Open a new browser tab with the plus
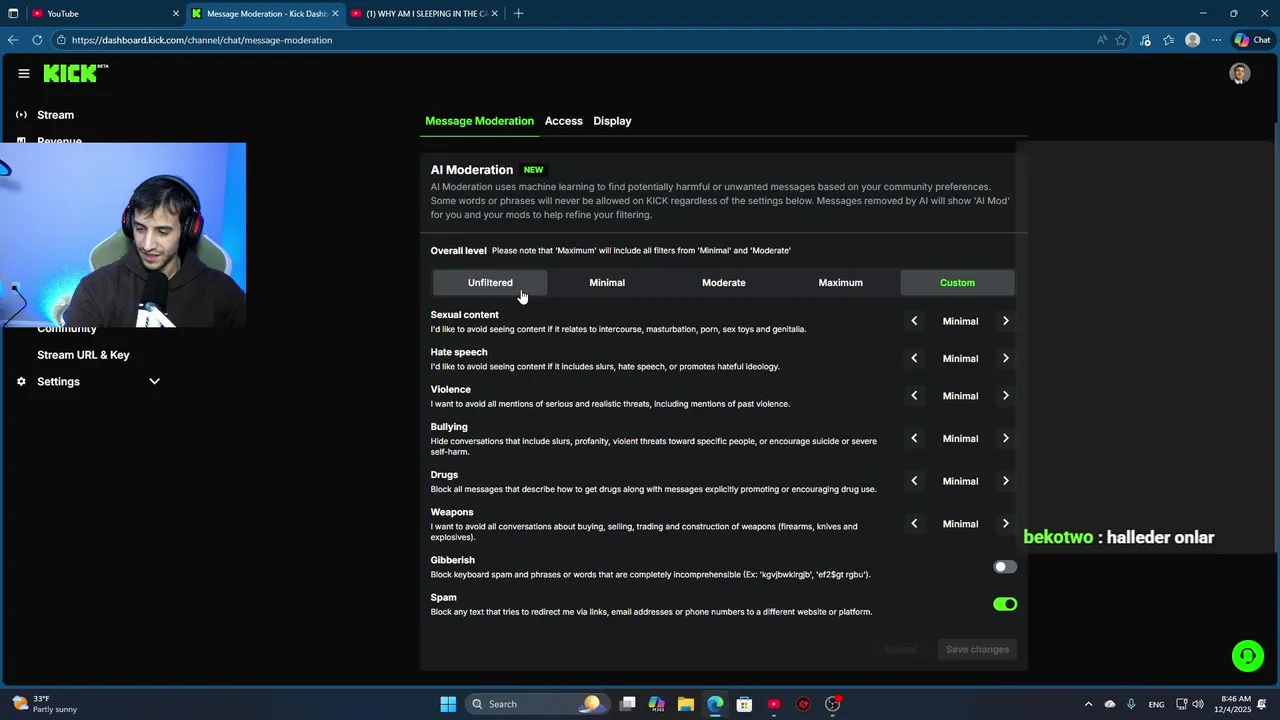Viewport: 1280px width, 720px height. point(518,14)
